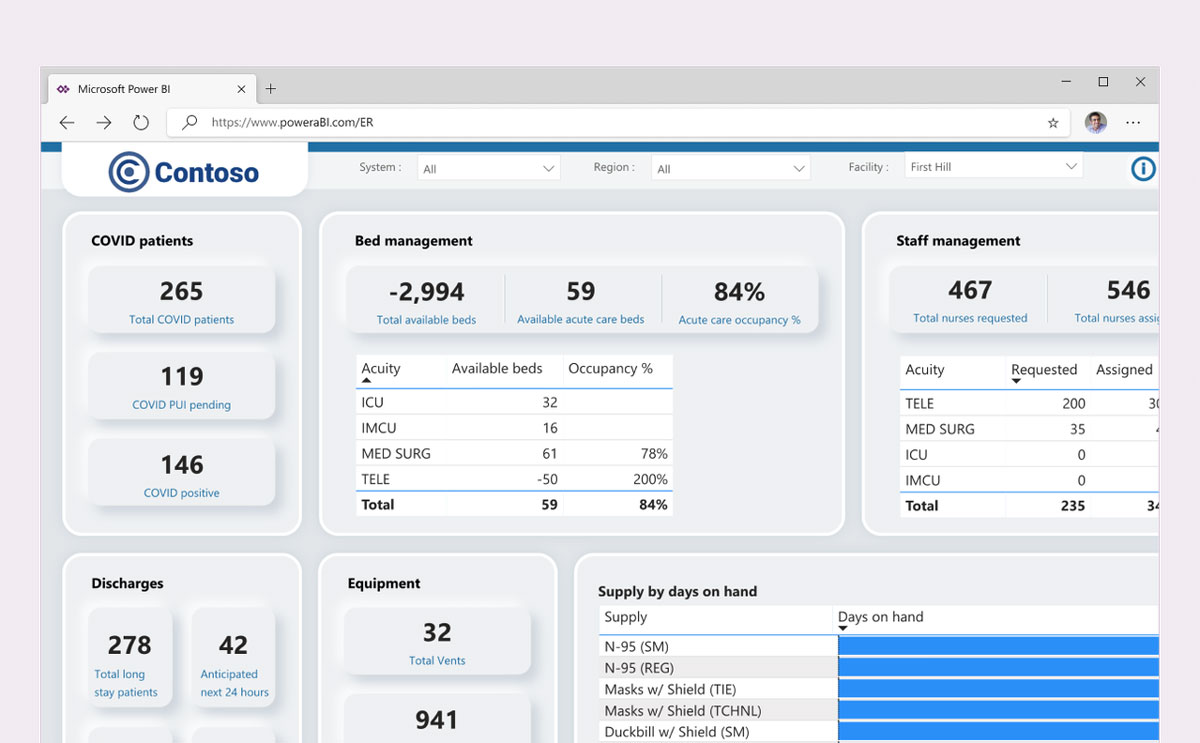Screen dimensions: 1200x743
Task: Select Duckbill w/ Shield (SM) row
Action: 878,732
